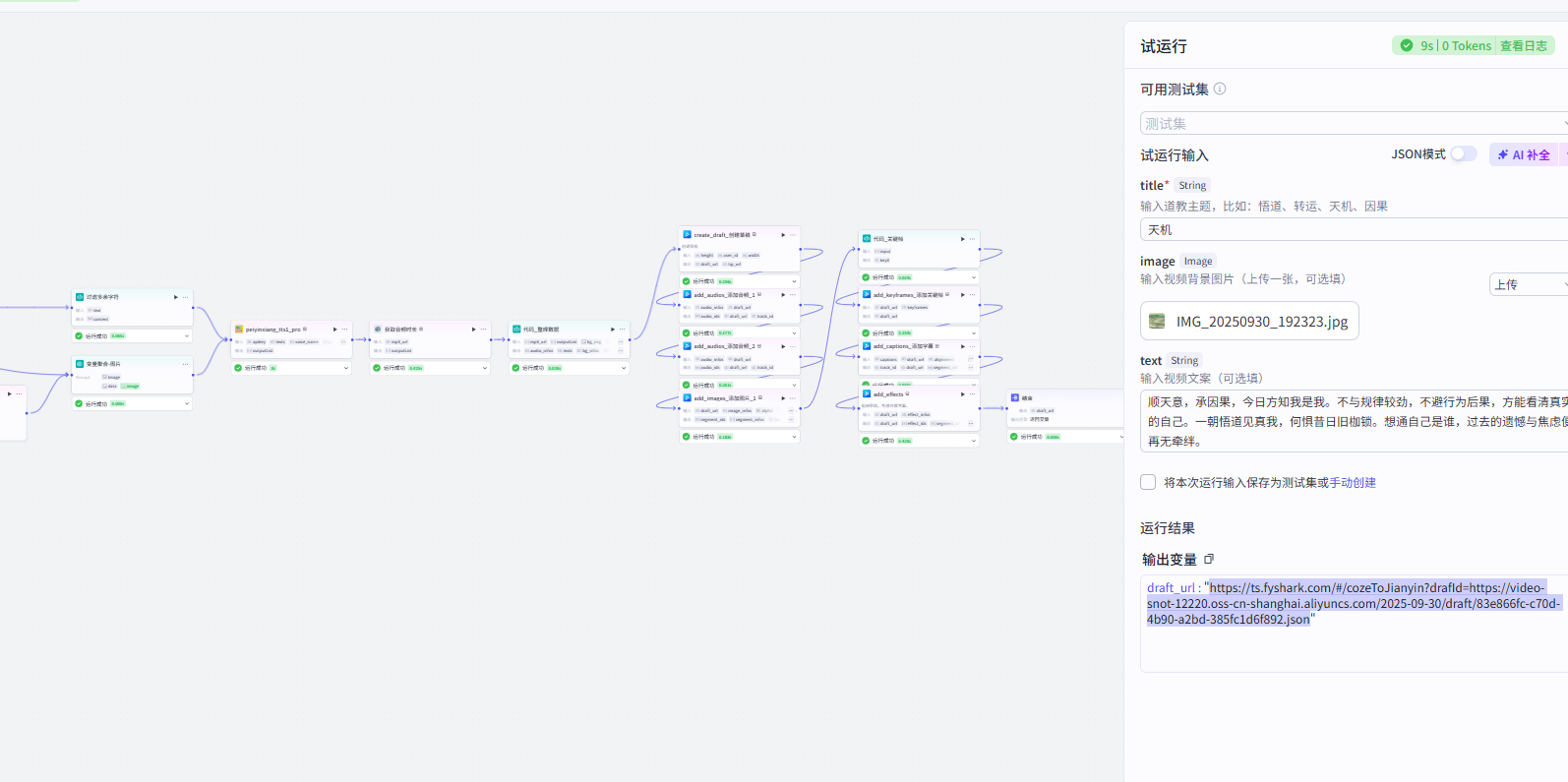
Task: Select the 代码_整理数据 node title
Action: (x=541, y=330)
